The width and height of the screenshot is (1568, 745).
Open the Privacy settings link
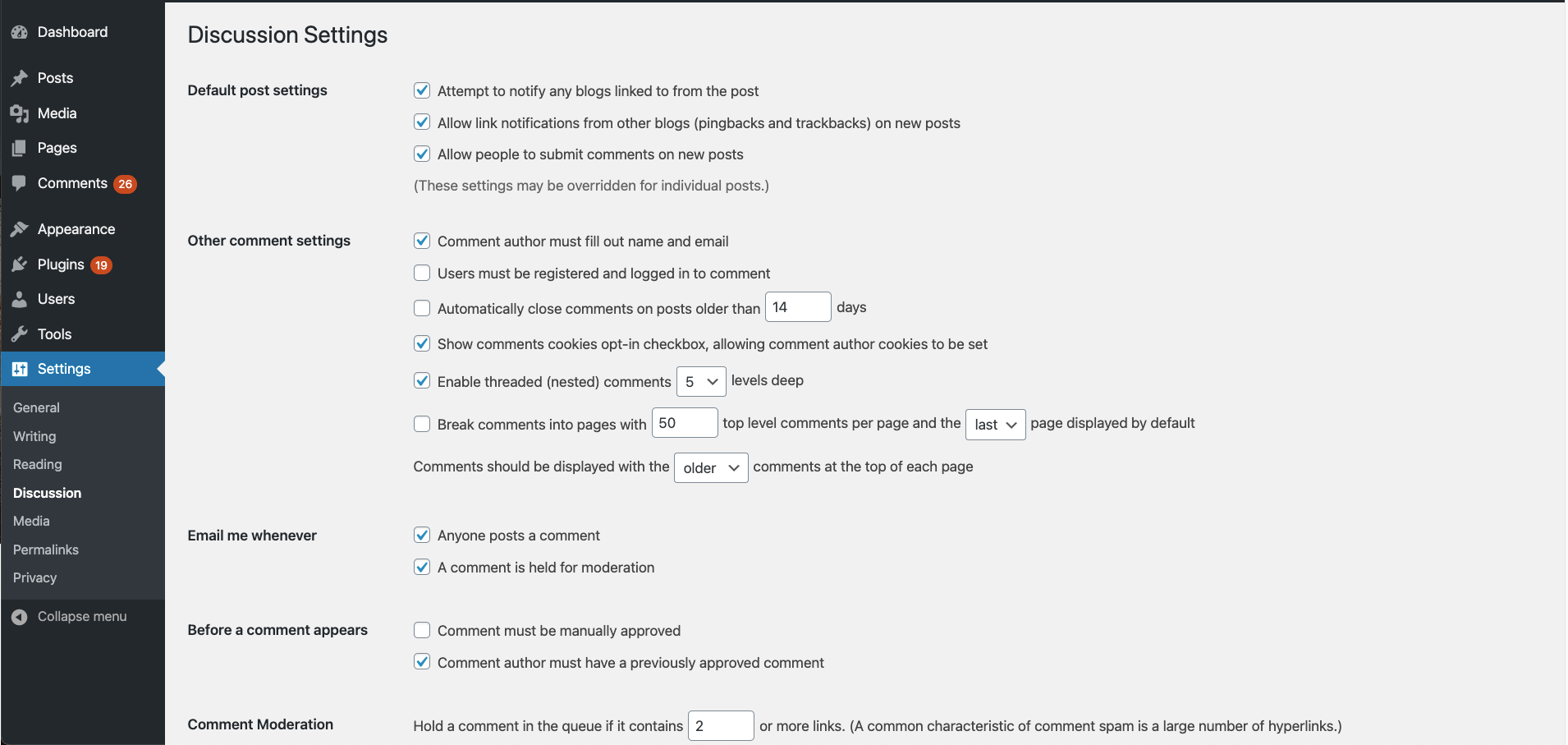click(35, 577)
